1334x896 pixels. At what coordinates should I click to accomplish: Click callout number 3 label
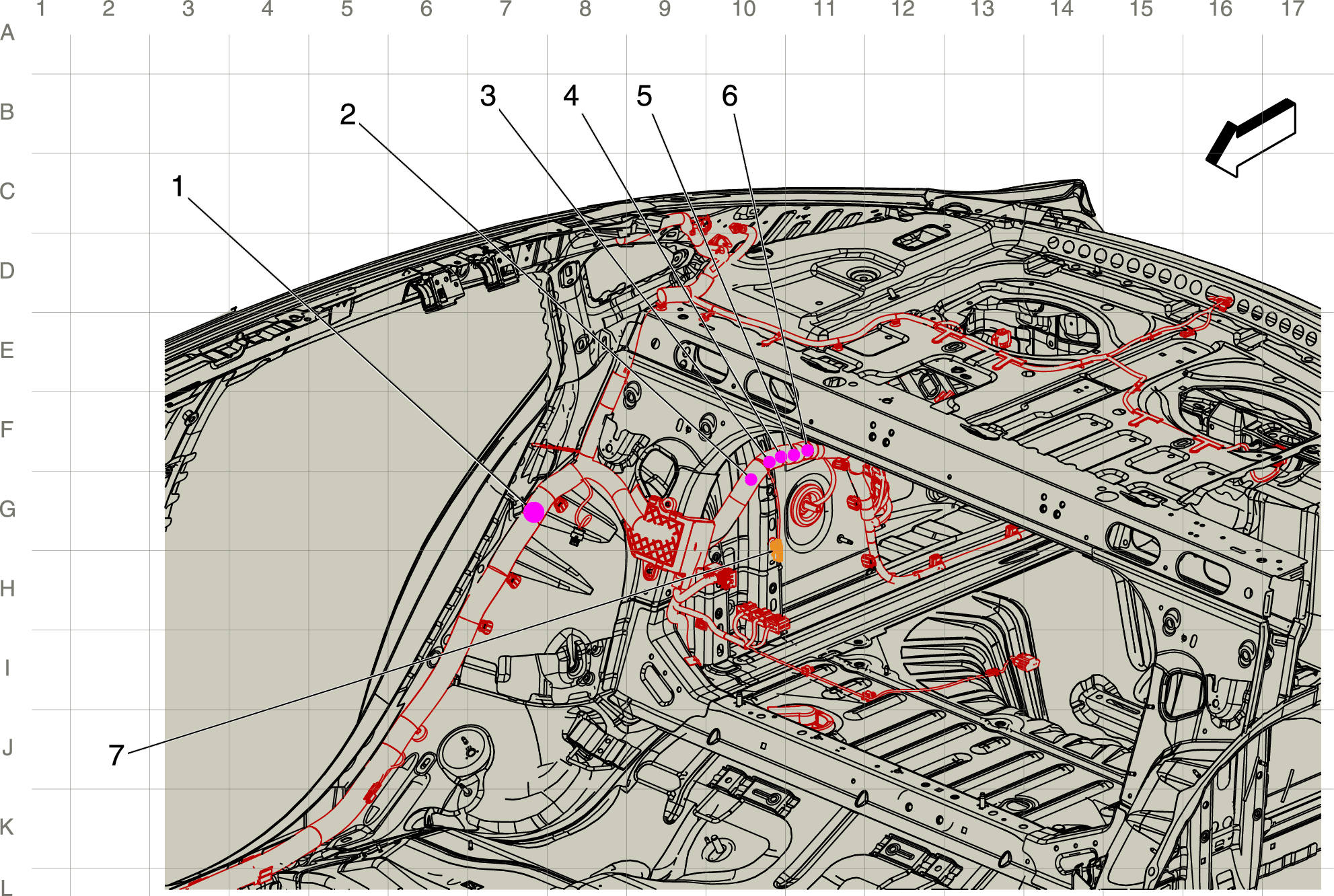click(x=488, y=96)
